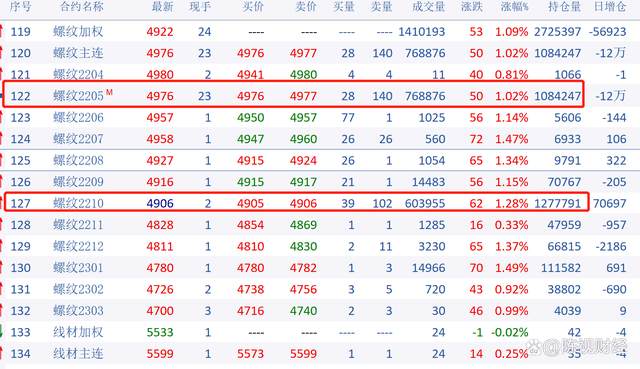The image size is (640, 369).
Task: Click latest price 4811 of 螺纹2212
Action: tap(160, 247)
